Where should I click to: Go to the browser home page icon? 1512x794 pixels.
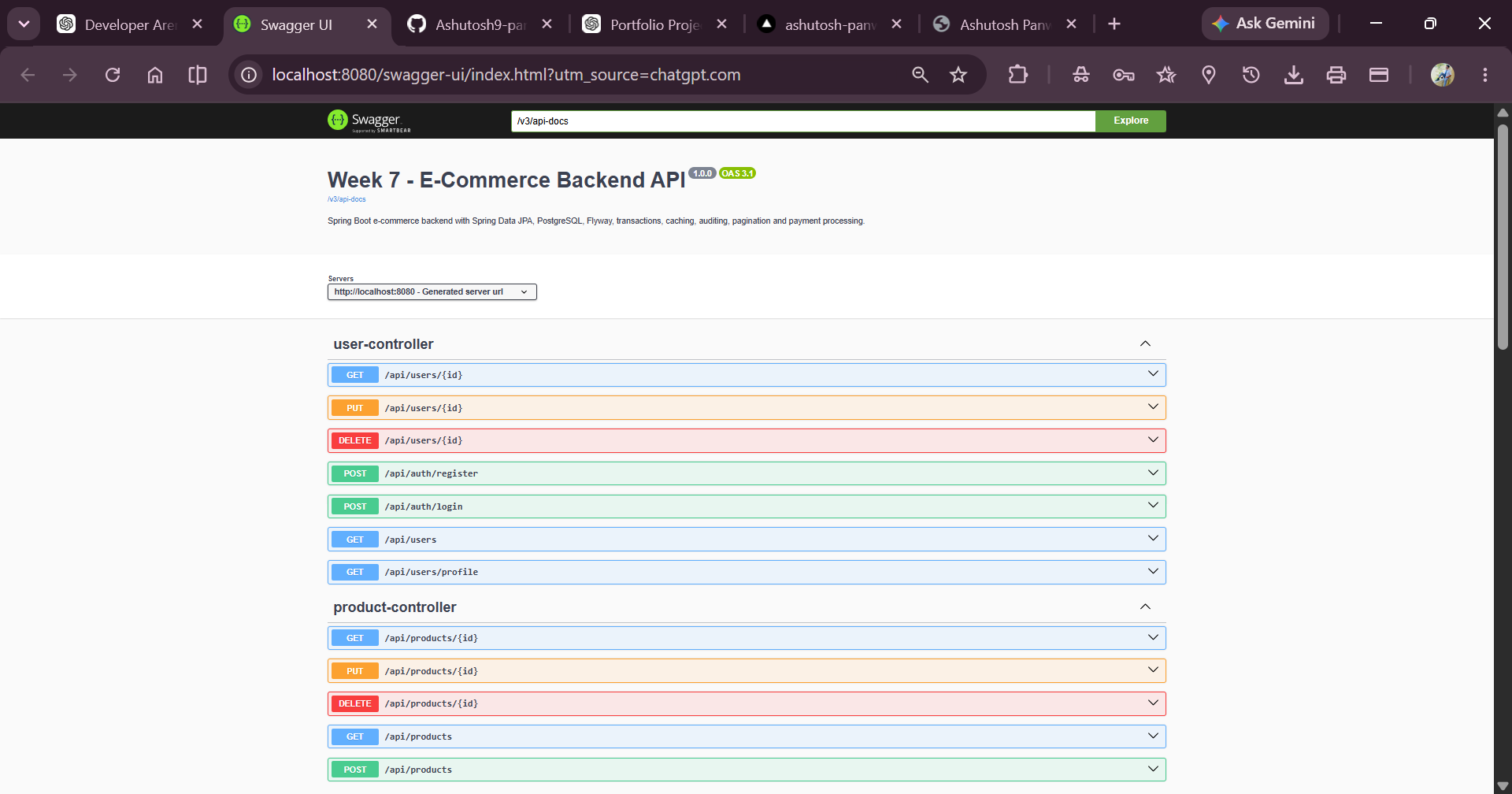155,75
